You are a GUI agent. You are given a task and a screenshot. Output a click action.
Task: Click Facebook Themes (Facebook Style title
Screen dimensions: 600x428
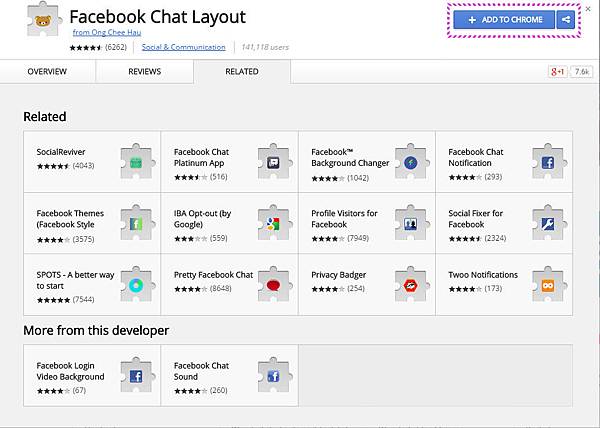click(70, 219)
